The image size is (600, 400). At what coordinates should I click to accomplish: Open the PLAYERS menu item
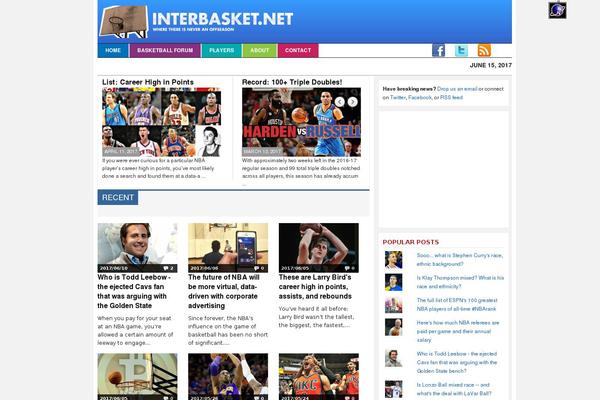(x=222, y=51)
